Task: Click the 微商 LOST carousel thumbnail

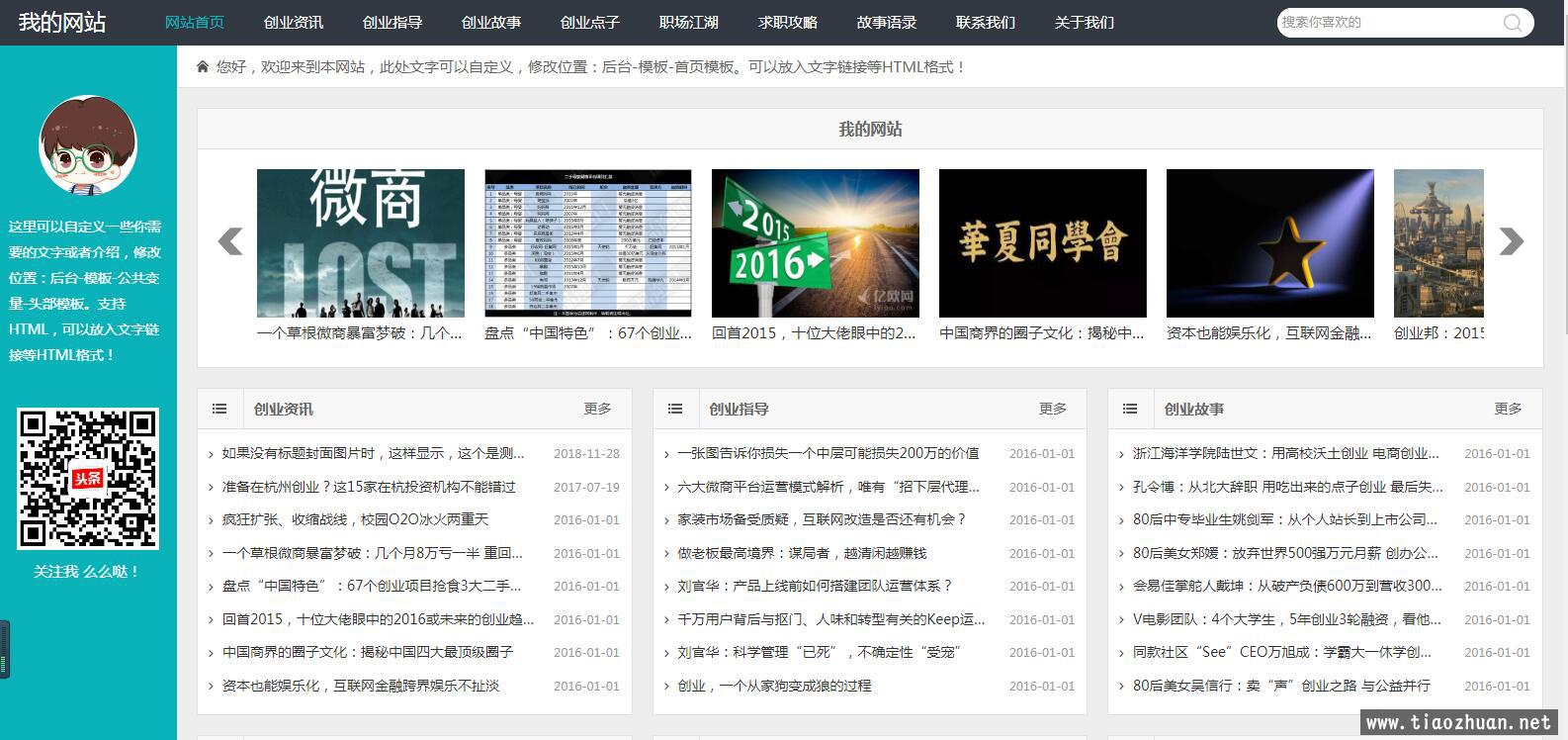Action: pyautogui.click(x=361, y=243)
